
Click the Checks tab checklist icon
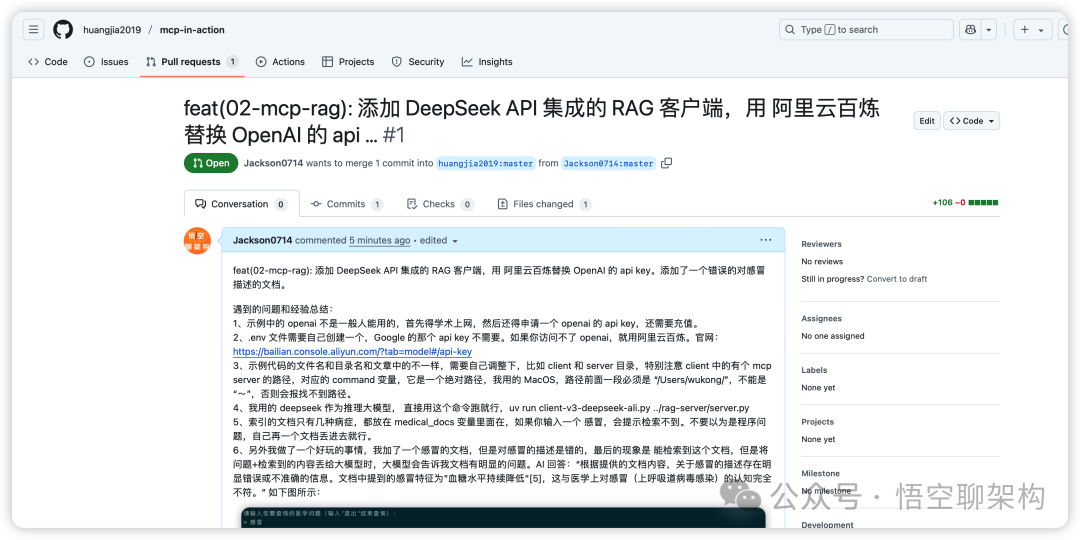coord(412,204)
